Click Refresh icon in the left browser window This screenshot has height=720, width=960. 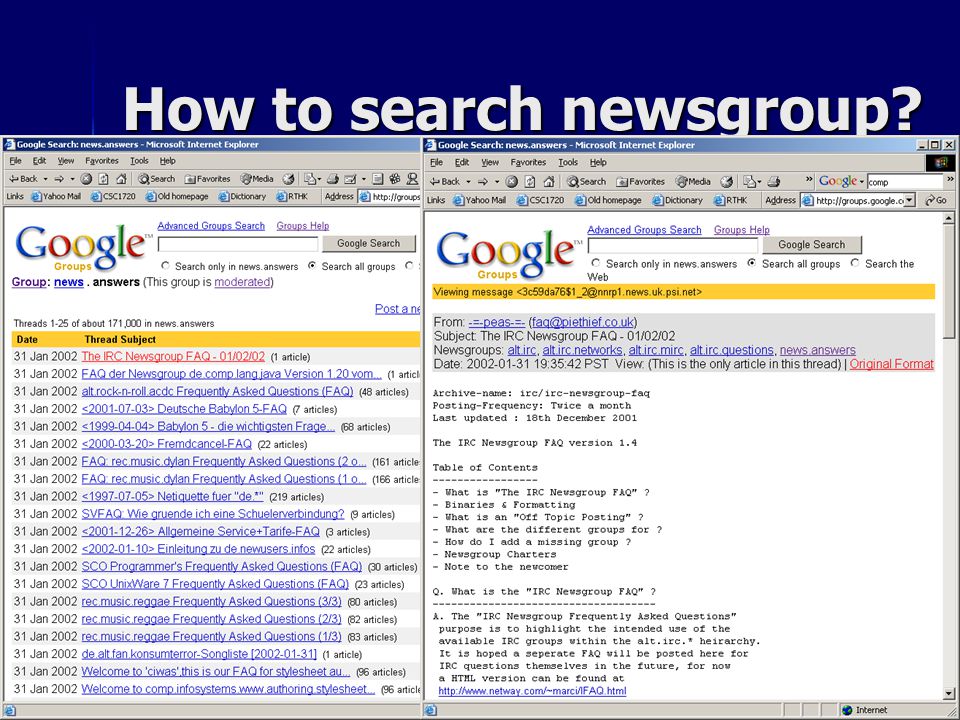pyautogui.click(x=103, y=179)
